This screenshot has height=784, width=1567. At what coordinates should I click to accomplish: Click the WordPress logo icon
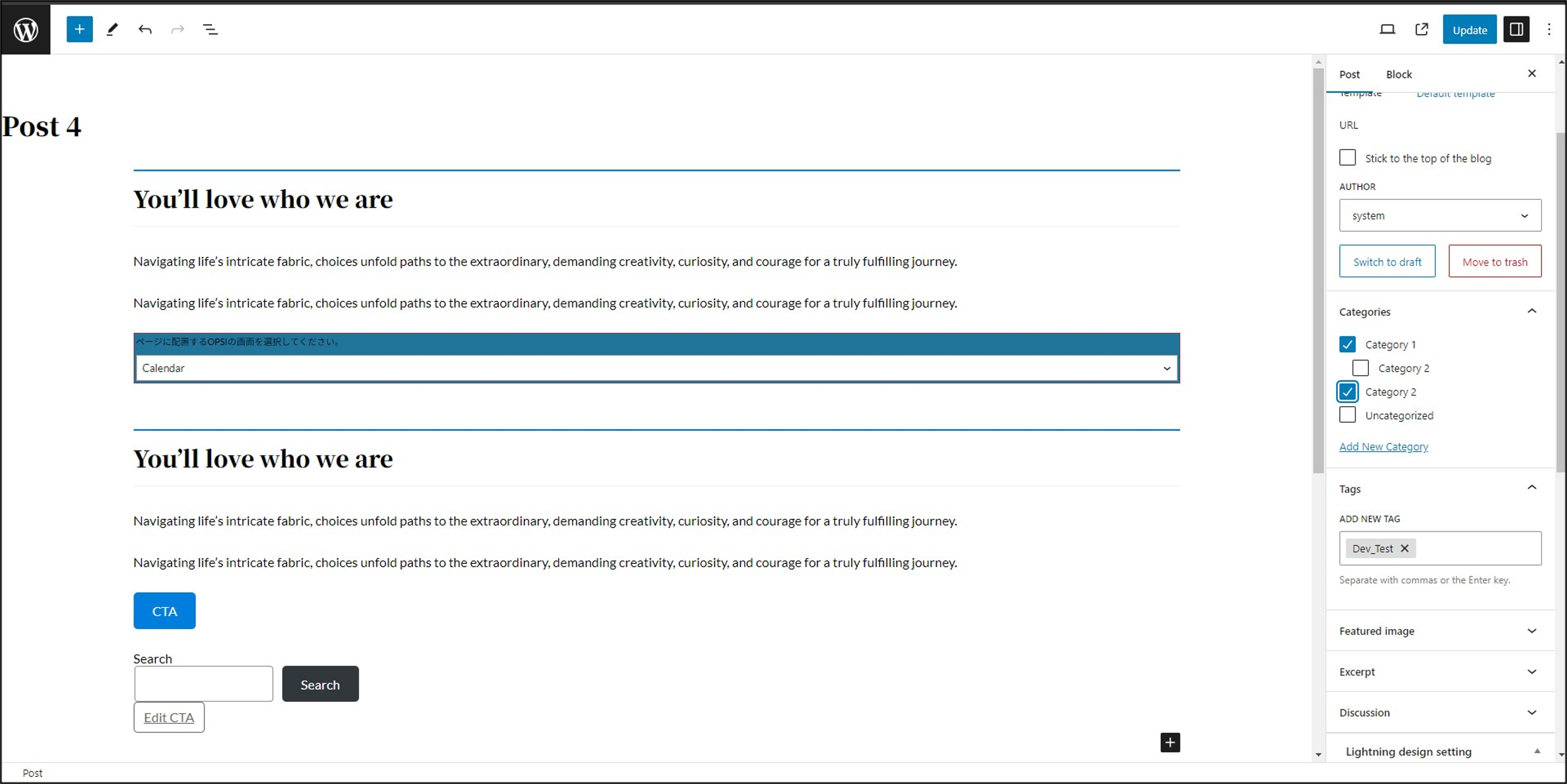tap(26, 29)
